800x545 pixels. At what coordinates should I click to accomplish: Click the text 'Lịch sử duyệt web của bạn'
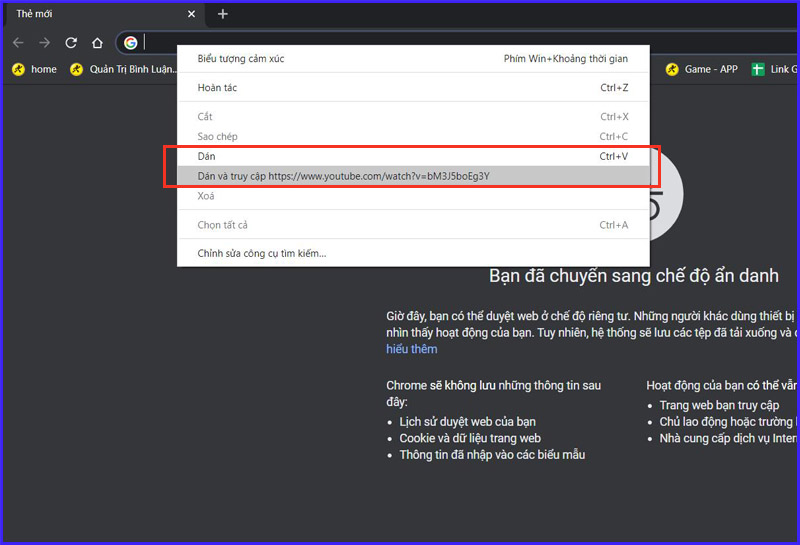point(467,422)
